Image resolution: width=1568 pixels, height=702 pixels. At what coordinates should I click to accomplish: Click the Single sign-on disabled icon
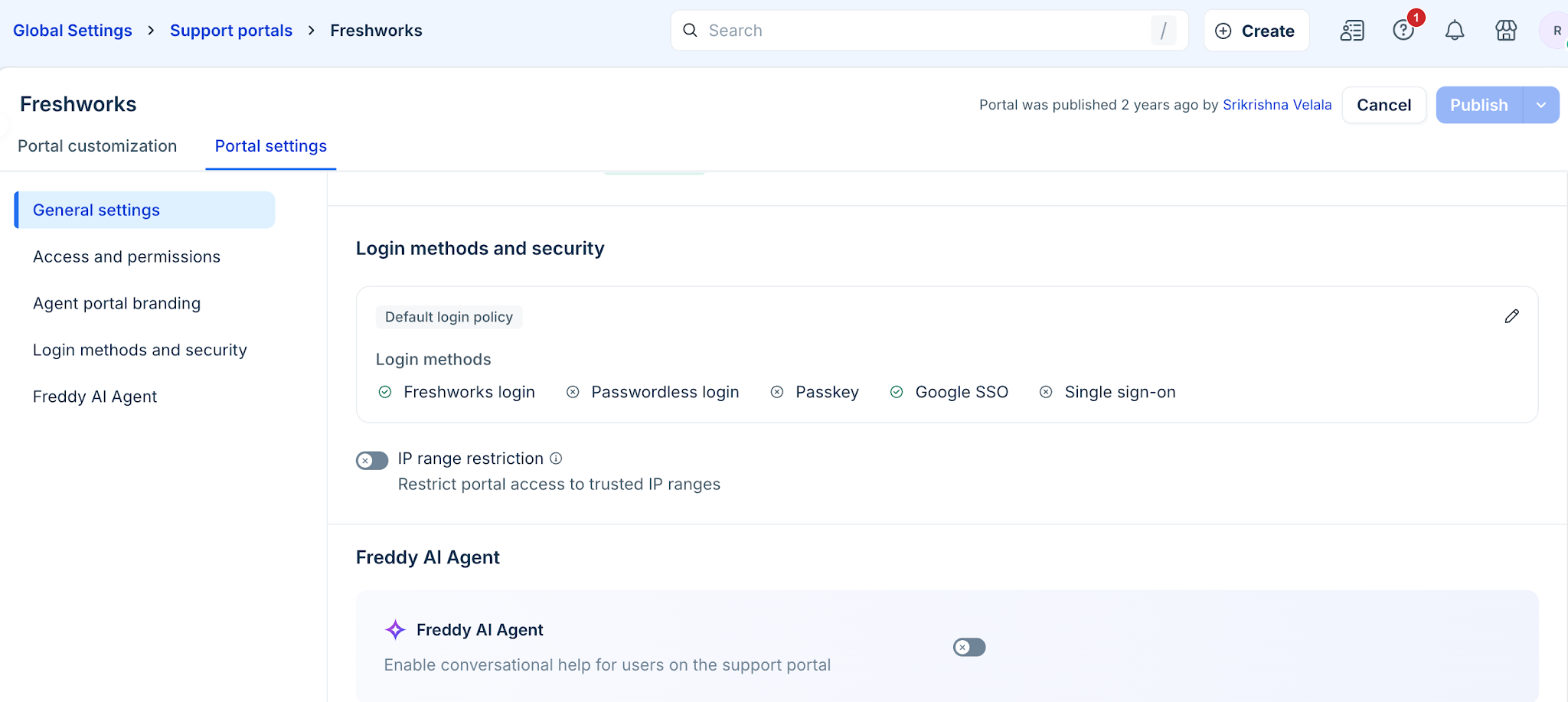1046,392
